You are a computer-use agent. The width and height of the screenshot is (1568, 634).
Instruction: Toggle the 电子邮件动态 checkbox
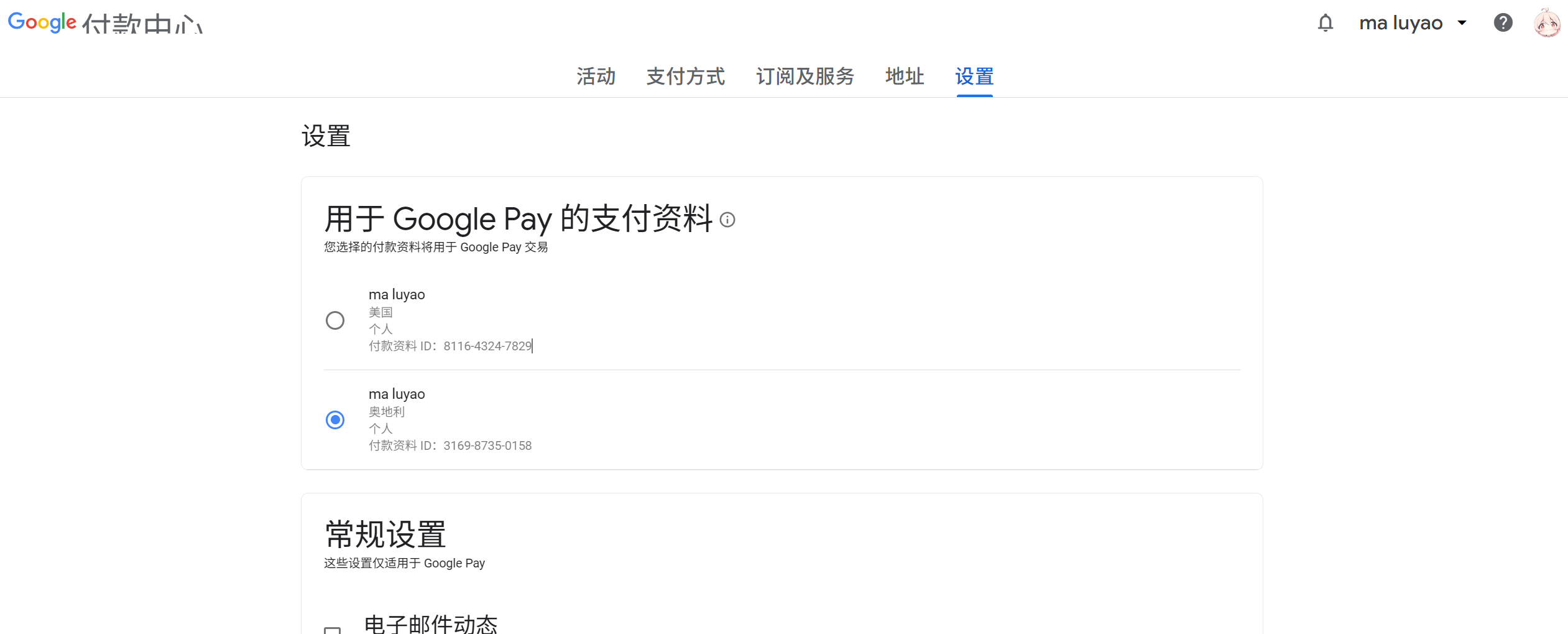(x=333, y=630)
